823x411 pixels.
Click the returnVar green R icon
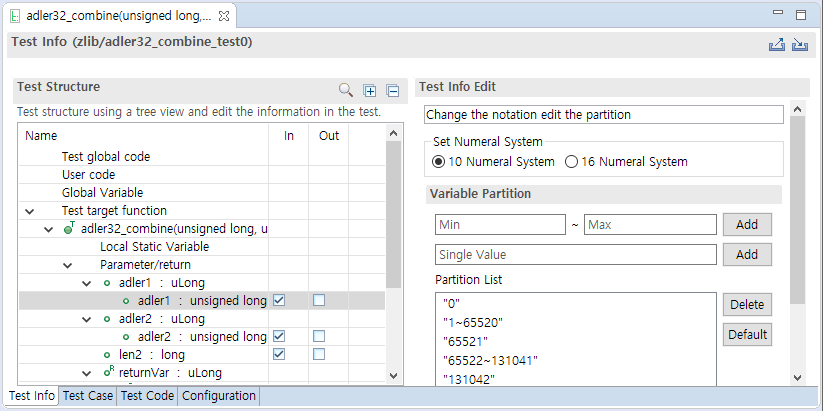pos(109,373)
